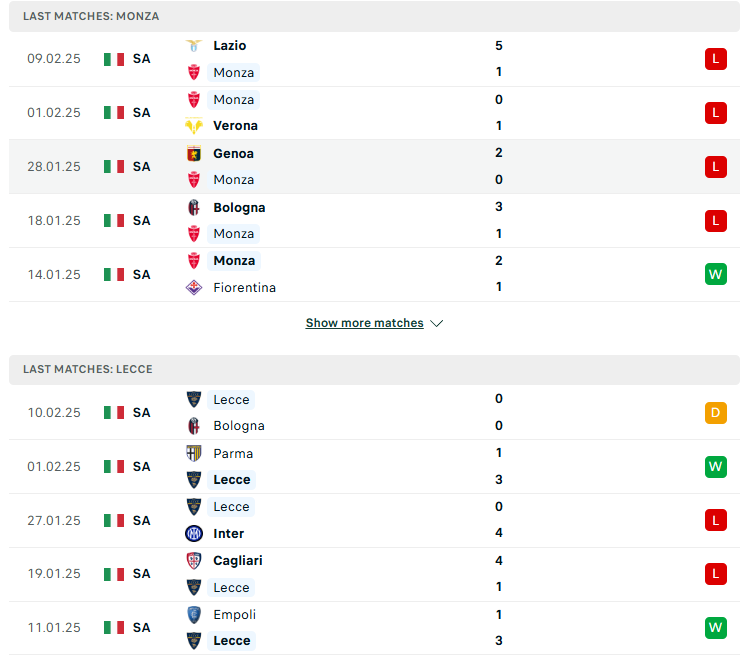Click the Lazio team crest icon
742x663 pixels.
click(194, 46)
